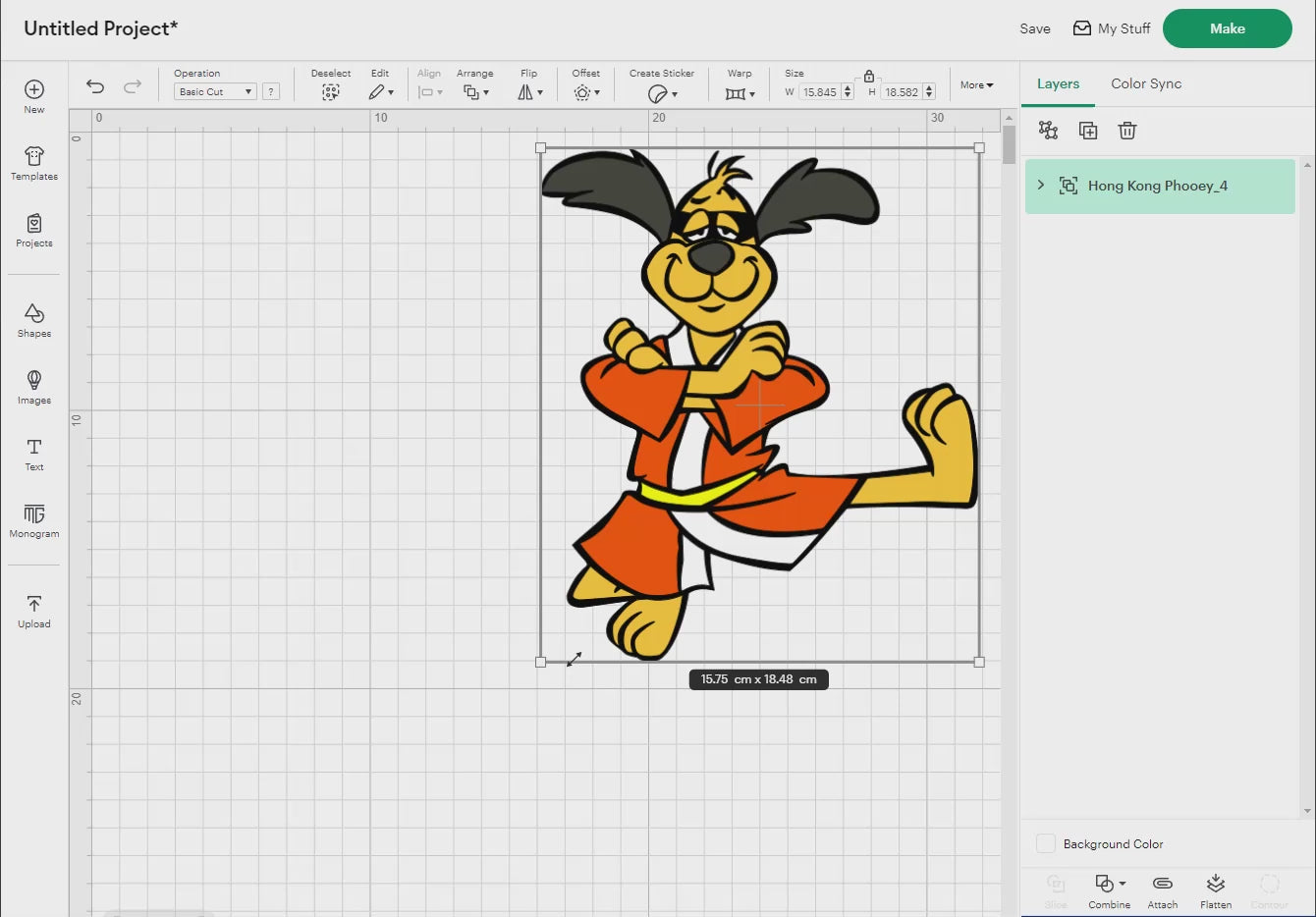Open the Shapes tool
Screen dimensions: 1316x917
point(34,320)
